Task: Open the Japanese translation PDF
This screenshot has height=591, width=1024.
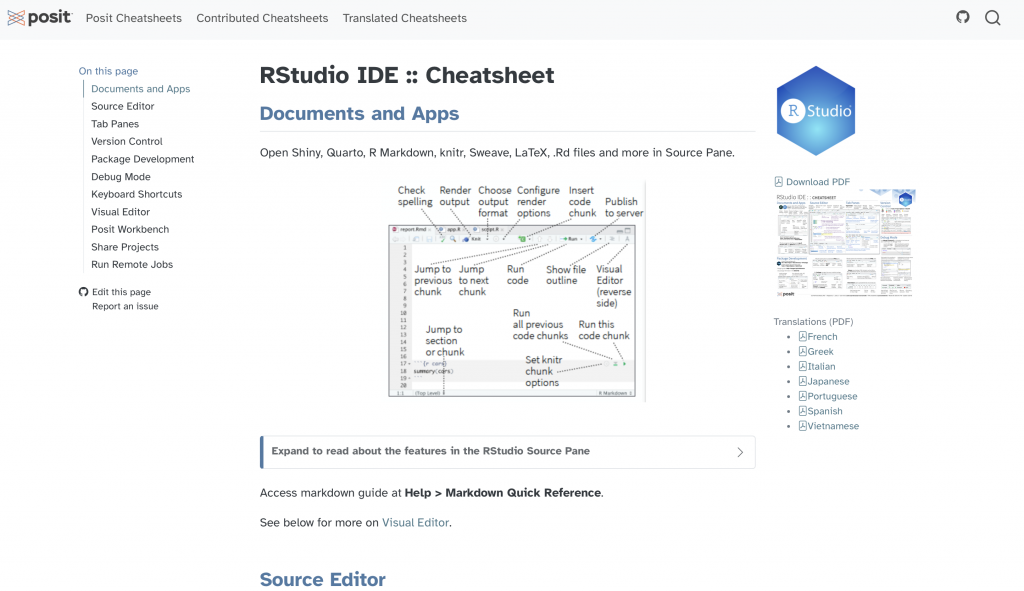Action: [829, 381]
